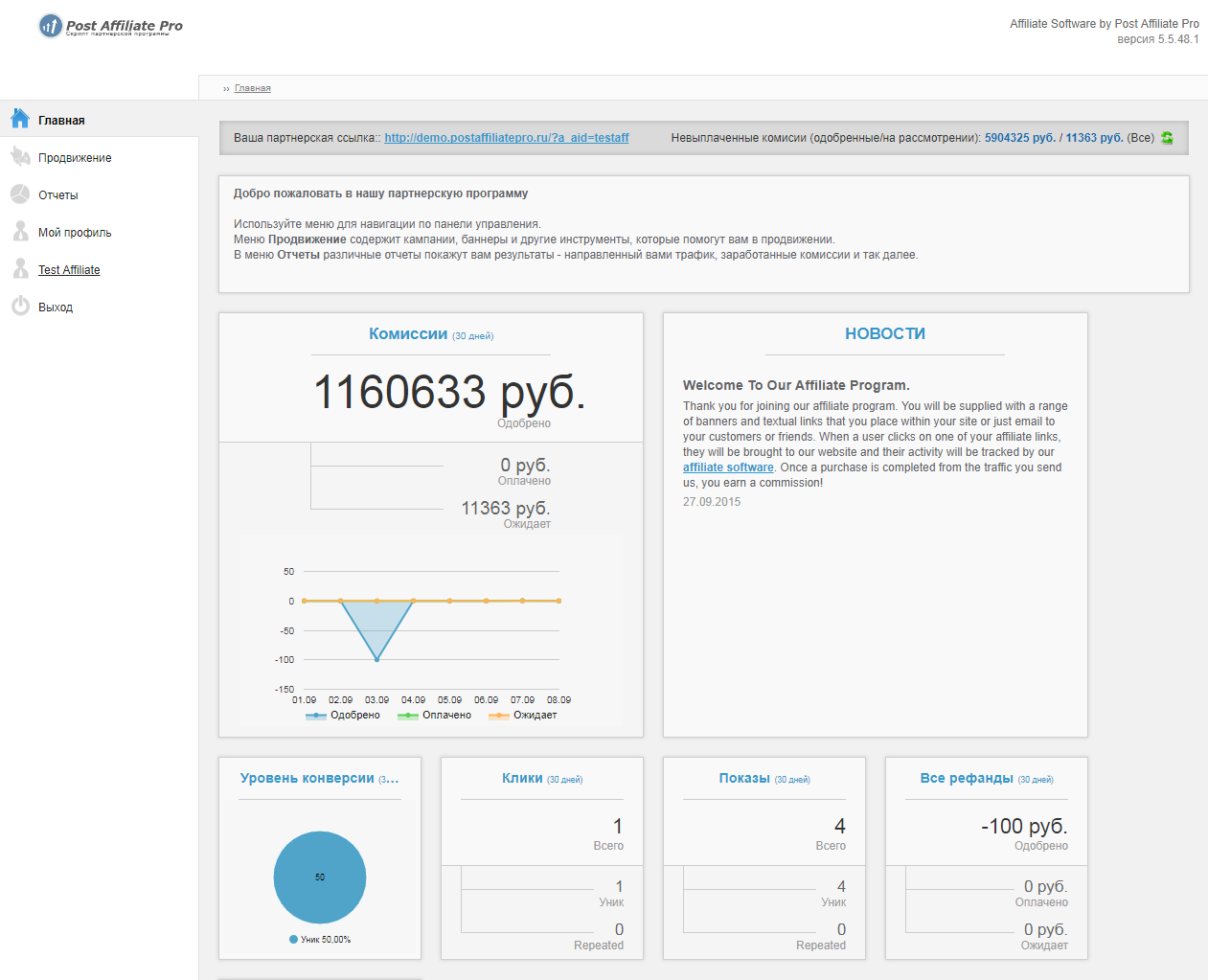The width and height of the screenshot is (1208, 980).
Task: Click the Test Affiliate sidebar icon
Action: coord(19,269)
